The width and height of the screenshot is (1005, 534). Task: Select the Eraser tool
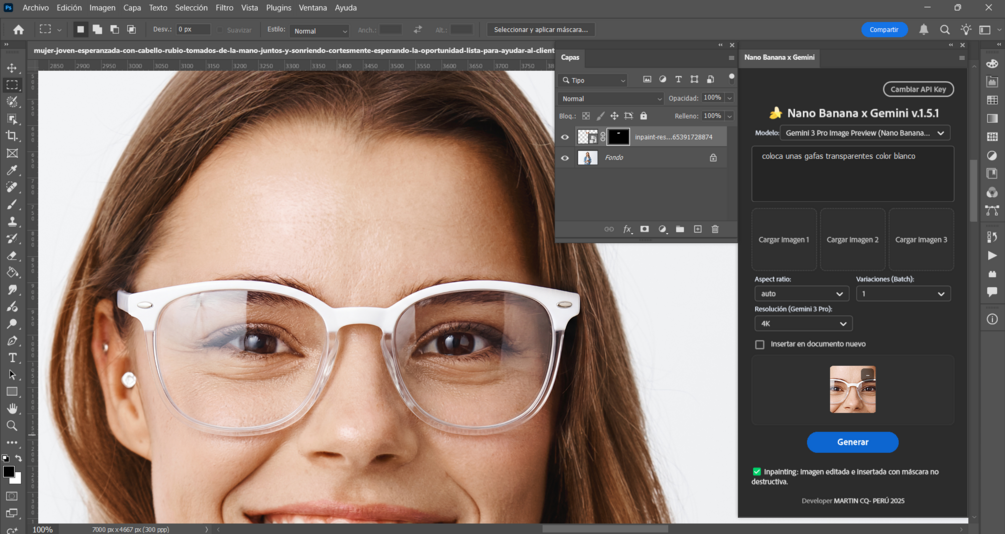coord(12,255)
